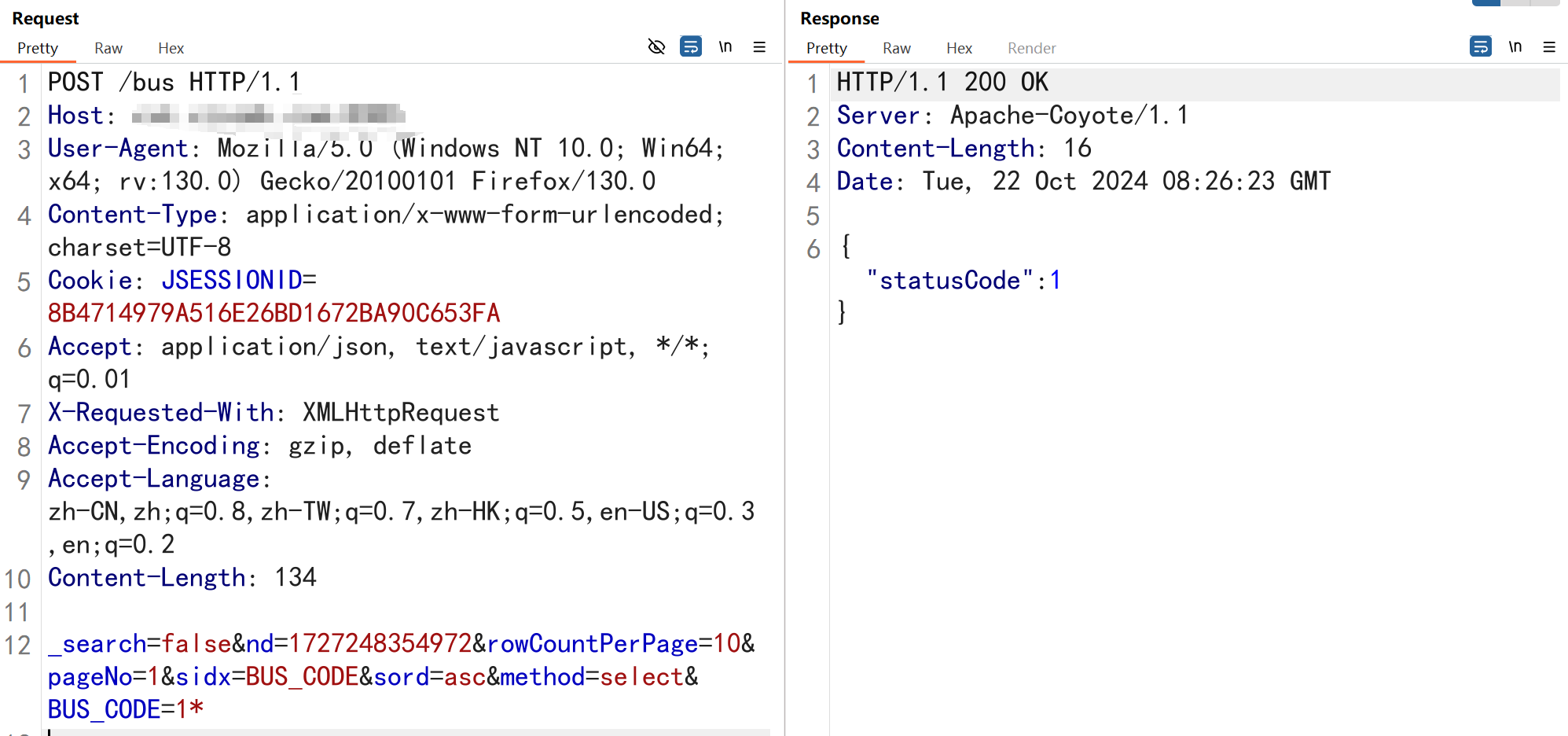The height and width of the screenshot is (736, 1568).
Task: Click the 'Accept-Encoding' header name
Action: [153, 446]
